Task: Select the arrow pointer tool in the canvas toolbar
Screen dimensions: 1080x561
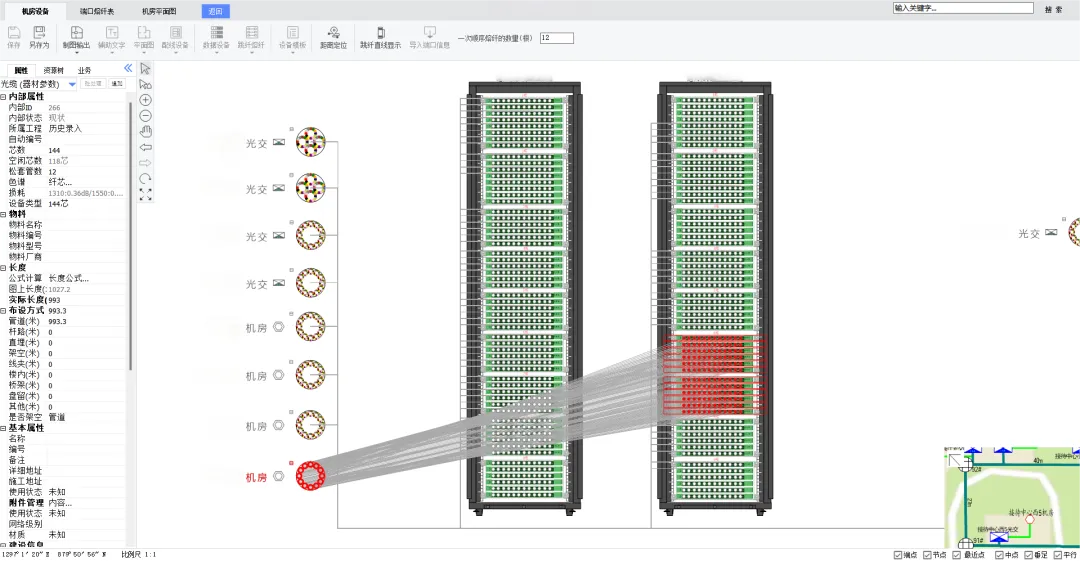Action: tap(145, 68)
